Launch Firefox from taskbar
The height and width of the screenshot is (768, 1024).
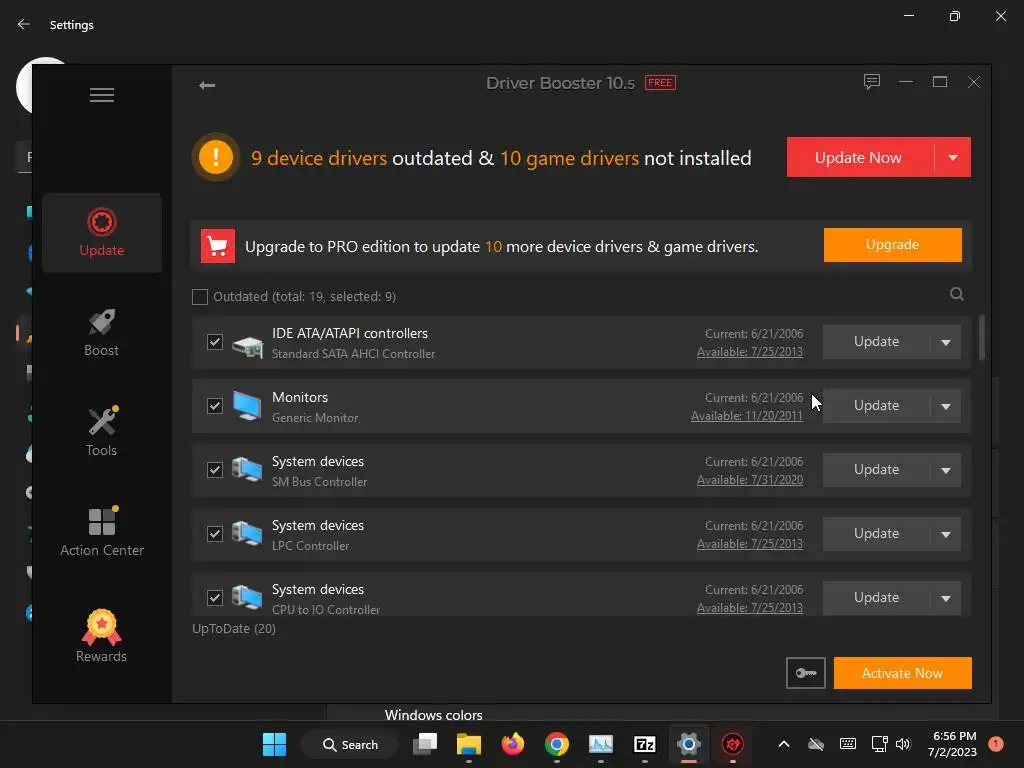click(x=513, y=744)
